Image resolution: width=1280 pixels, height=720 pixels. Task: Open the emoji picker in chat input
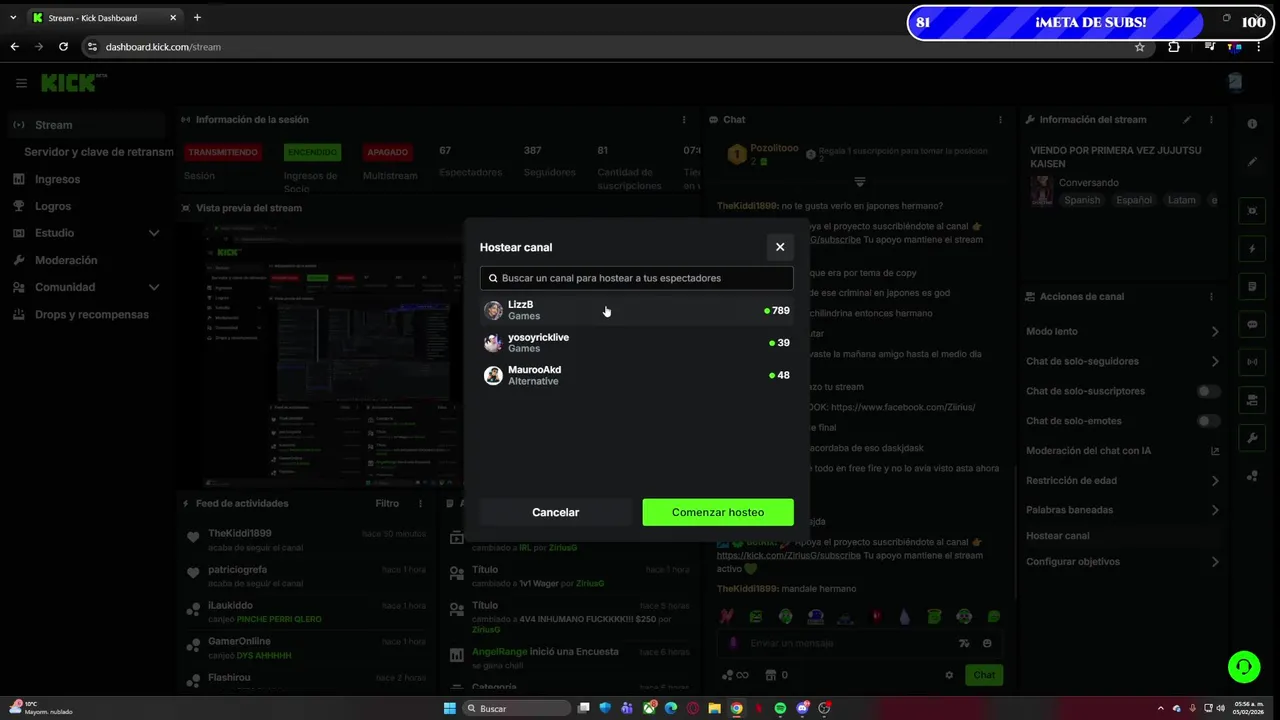pos(987,643)
